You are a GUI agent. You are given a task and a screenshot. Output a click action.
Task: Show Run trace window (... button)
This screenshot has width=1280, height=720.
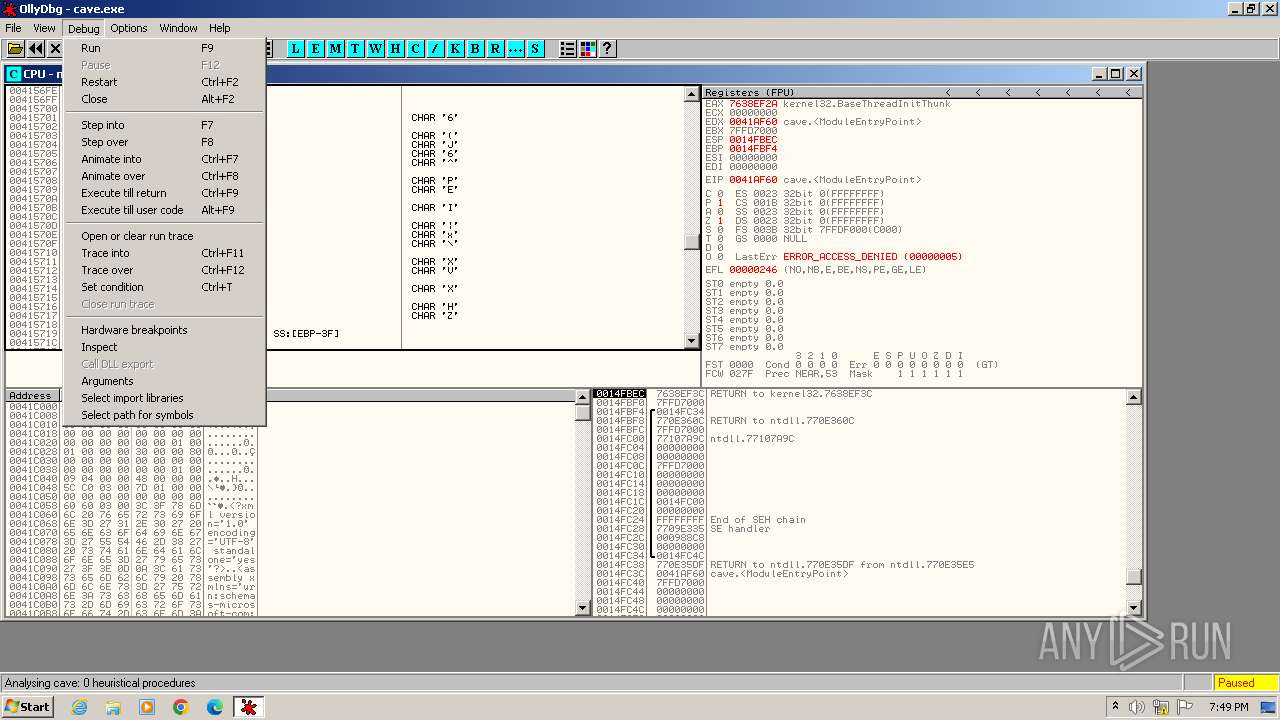pos(516,48)
